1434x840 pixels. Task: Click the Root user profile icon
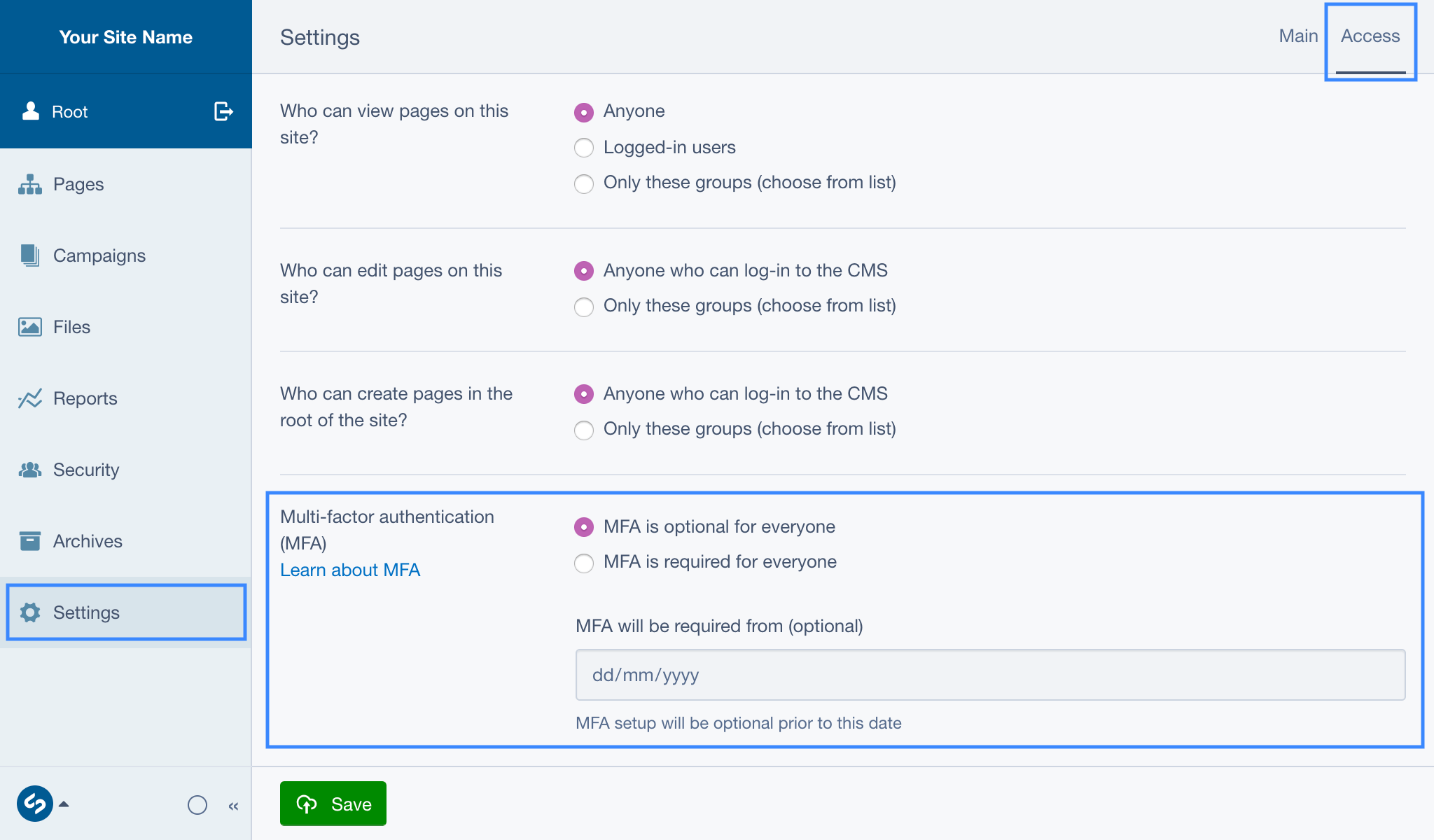31,111
